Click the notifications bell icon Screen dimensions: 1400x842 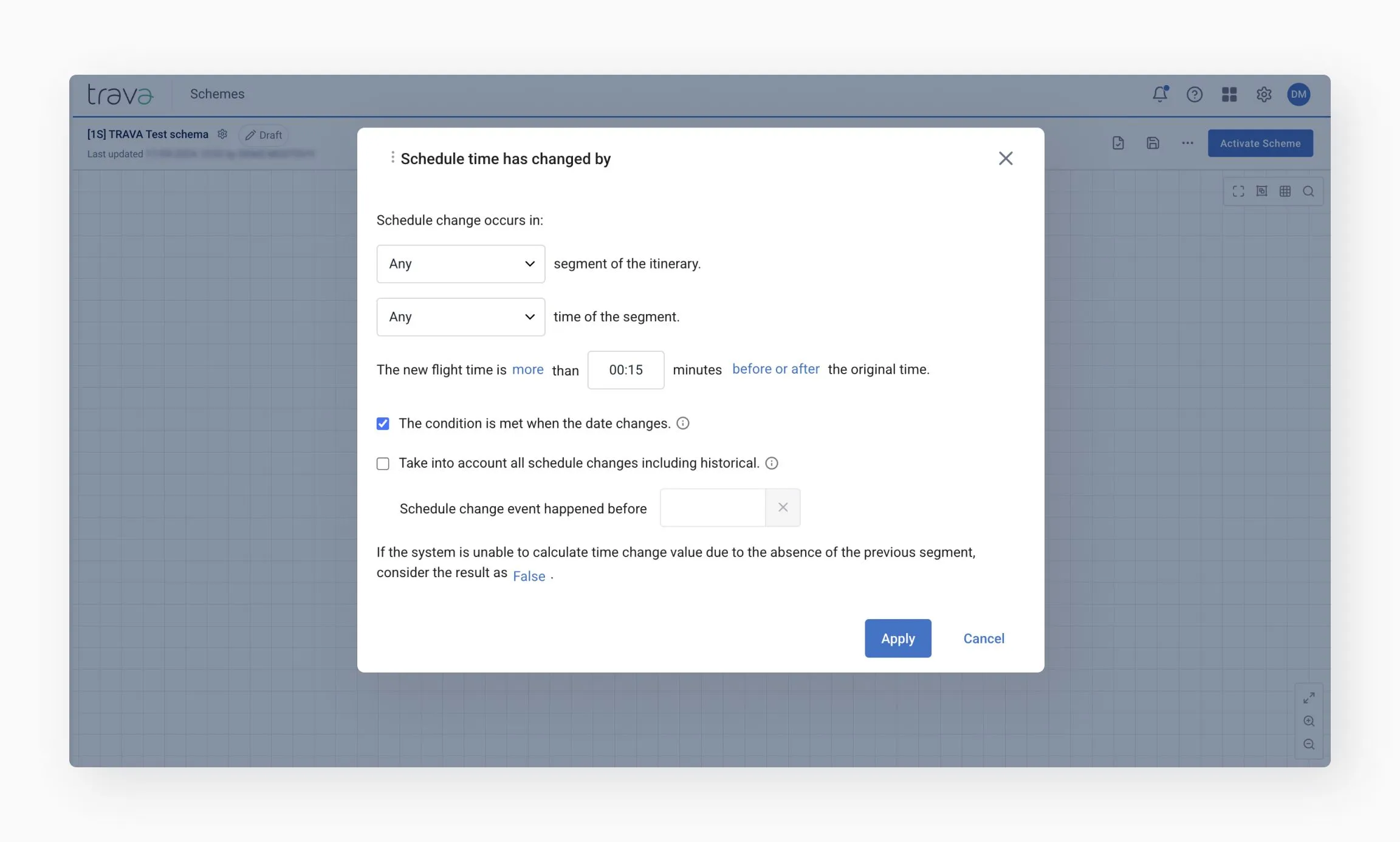pos(1159,94)
